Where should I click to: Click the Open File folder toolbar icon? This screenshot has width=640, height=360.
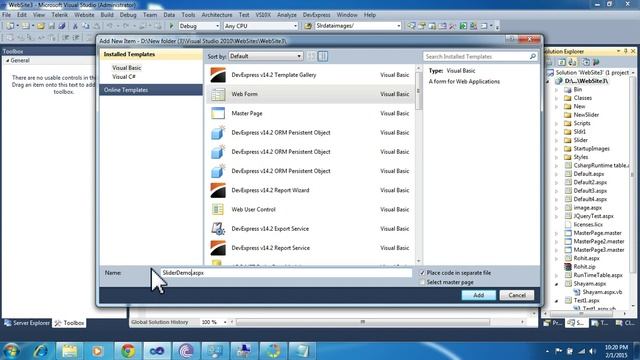point(40,26)
